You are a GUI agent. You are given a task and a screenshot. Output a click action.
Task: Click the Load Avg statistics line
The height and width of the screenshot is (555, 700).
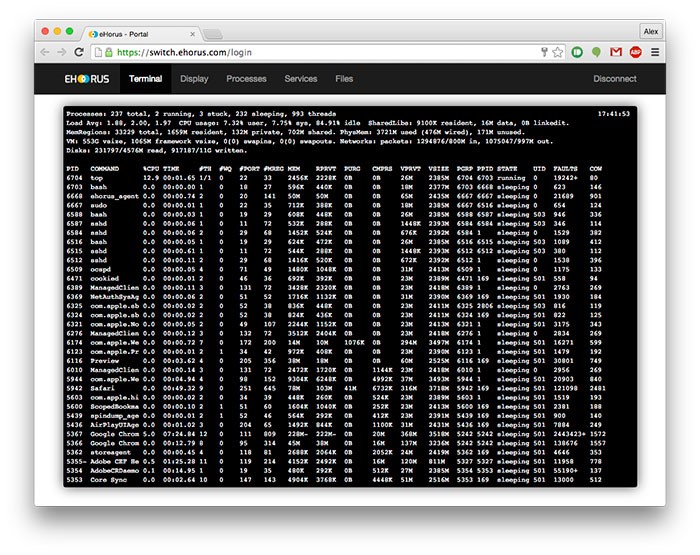(317, 123)
